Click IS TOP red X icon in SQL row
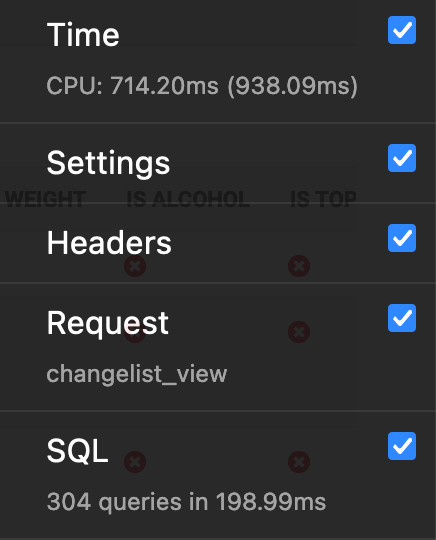The width and height of the screenshot is (436, 540). point(299,462)
